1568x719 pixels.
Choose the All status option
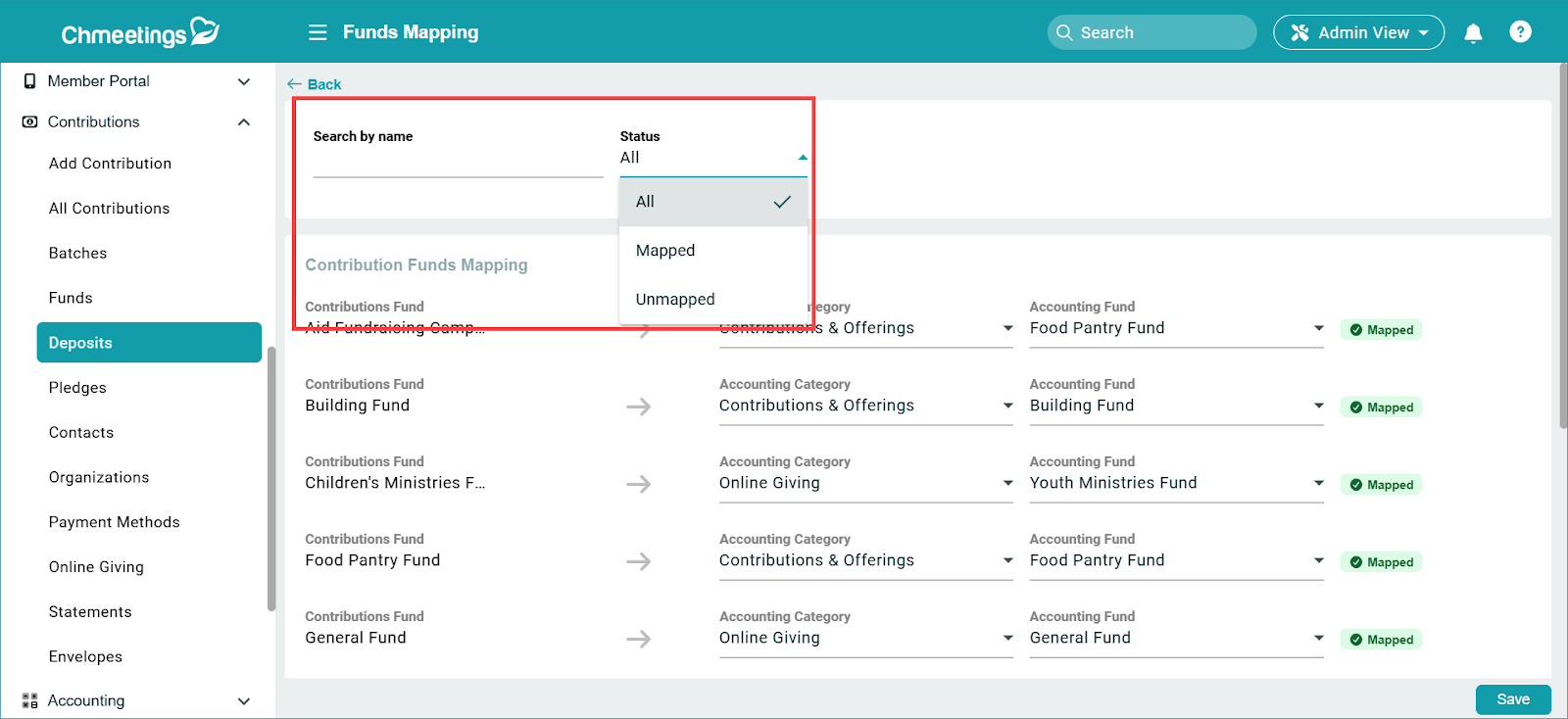(645, 202)
